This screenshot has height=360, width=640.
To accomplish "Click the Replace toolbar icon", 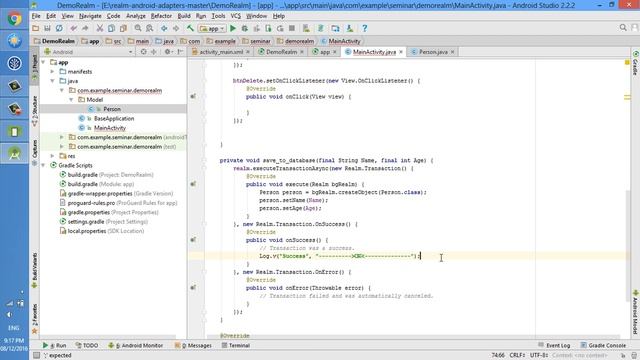I will [149, 29].
